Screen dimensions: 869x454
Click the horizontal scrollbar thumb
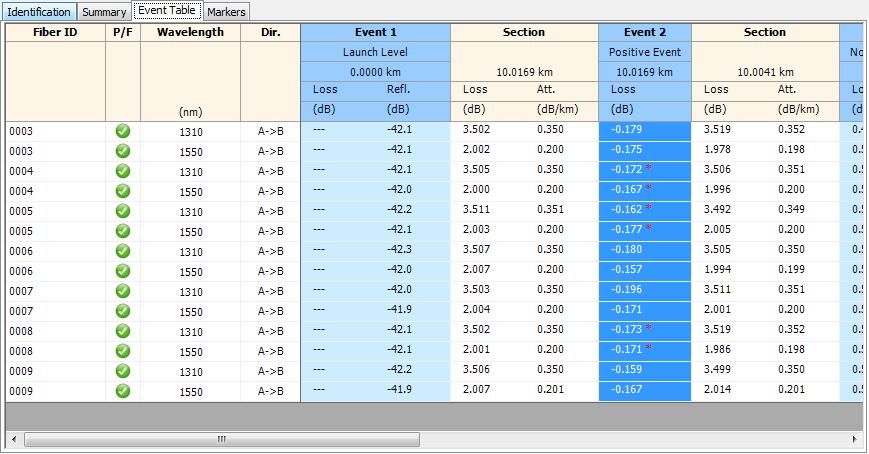[x=222, y=440]
